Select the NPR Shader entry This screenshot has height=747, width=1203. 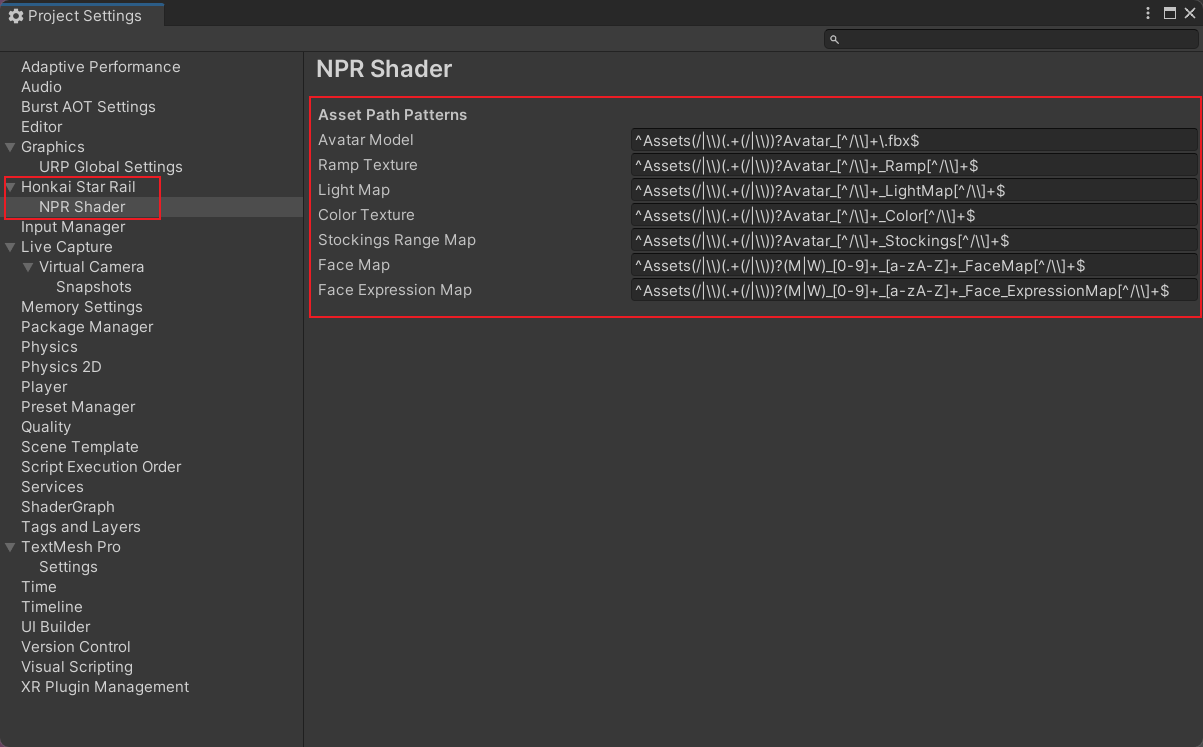82,207
